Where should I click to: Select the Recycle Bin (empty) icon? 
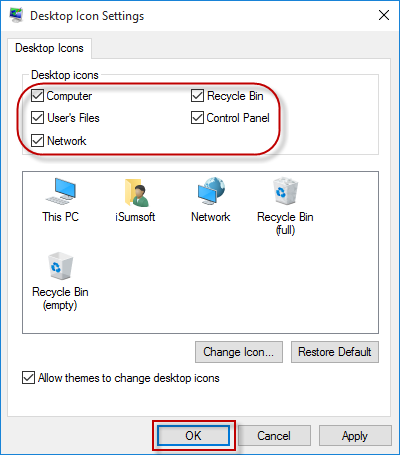pyautogui.click(x=60, y=266)
